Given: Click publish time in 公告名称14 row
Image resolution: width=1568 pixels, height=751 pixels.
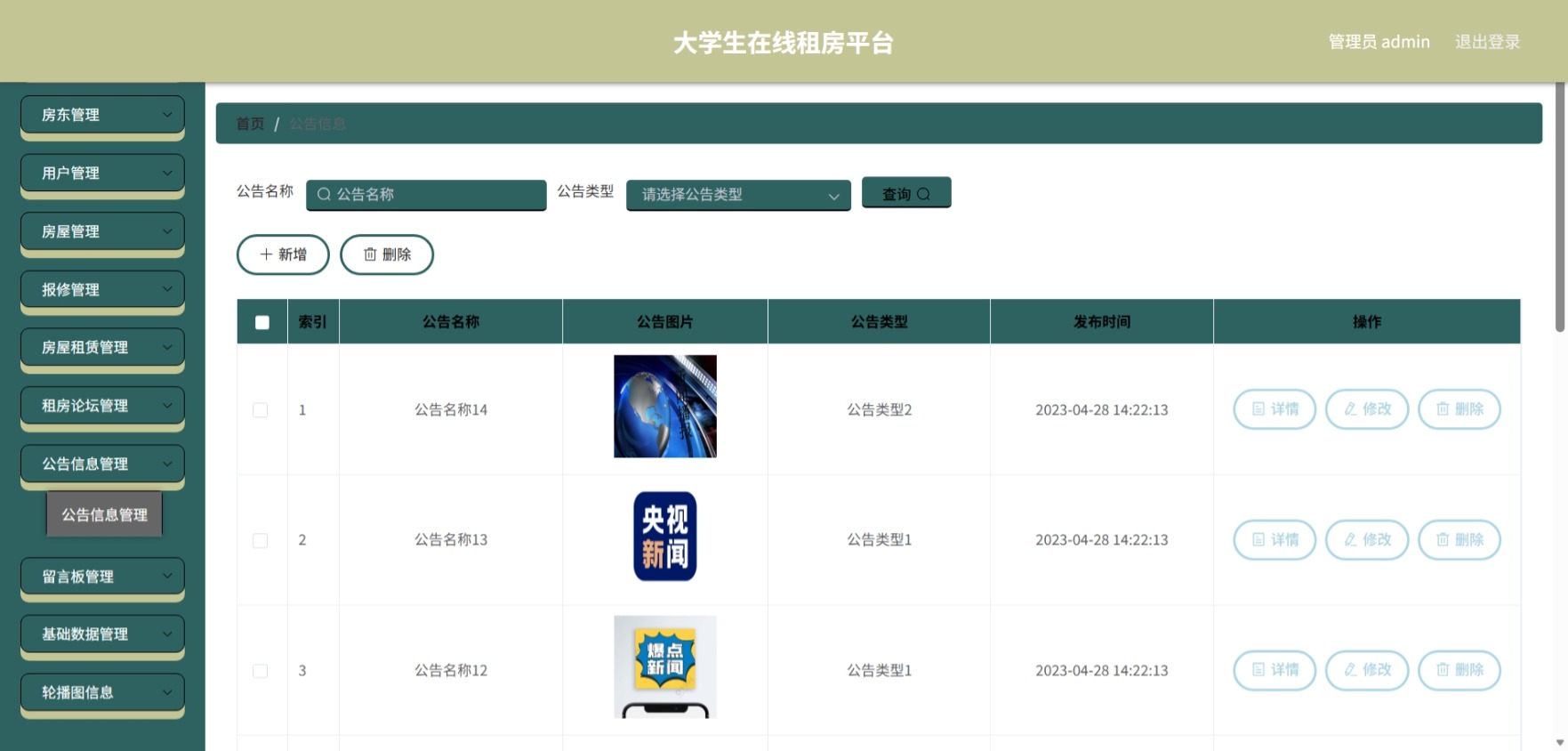Looking at the screenshot, I should click(1102, 410).
